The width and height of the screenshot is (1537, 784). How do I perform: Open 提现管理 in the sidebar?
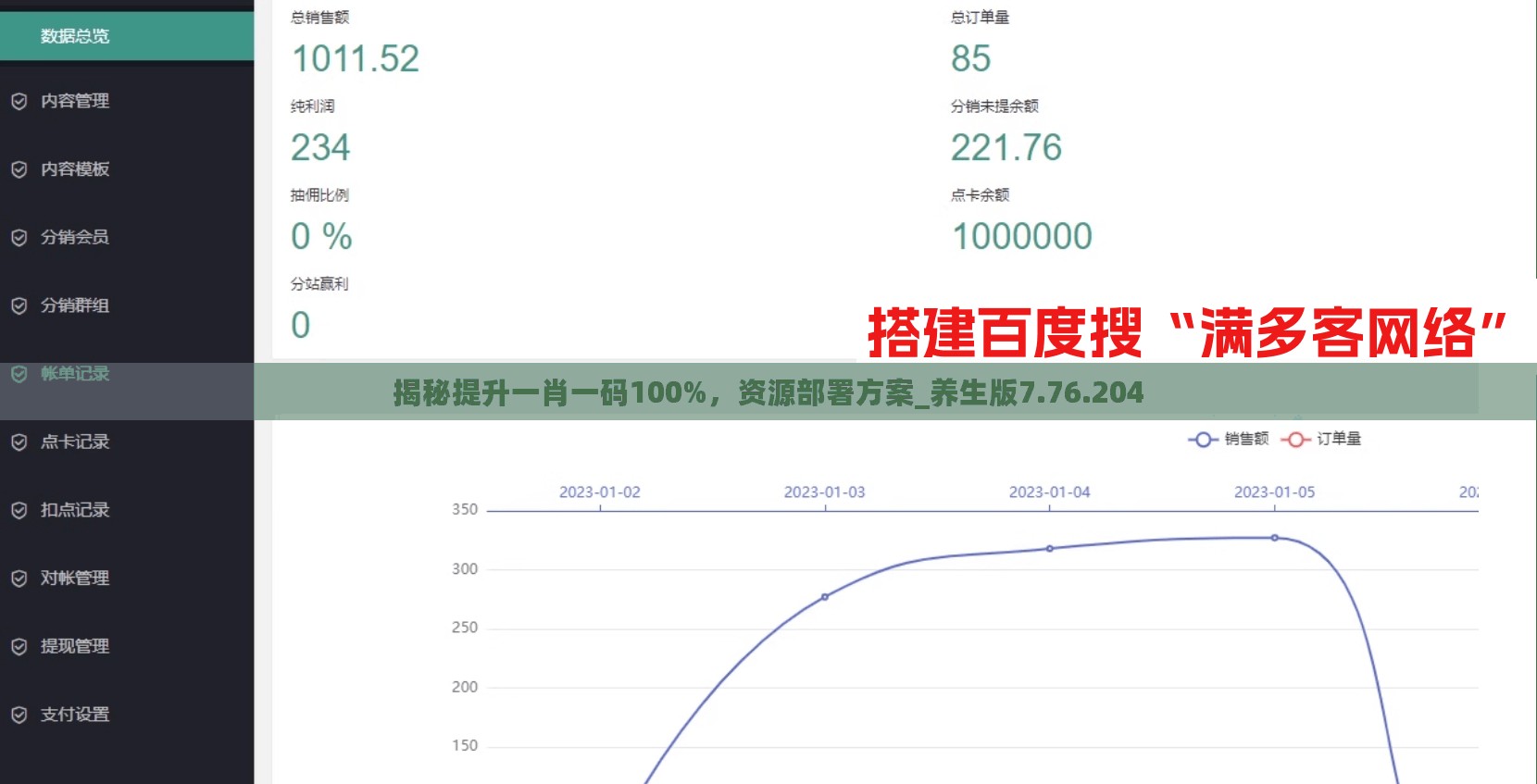[75, 646]
